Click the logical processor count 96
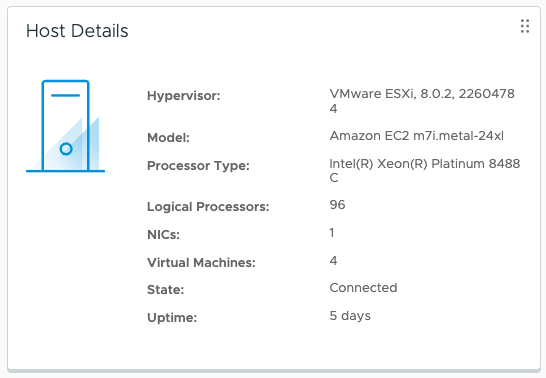 337,205
